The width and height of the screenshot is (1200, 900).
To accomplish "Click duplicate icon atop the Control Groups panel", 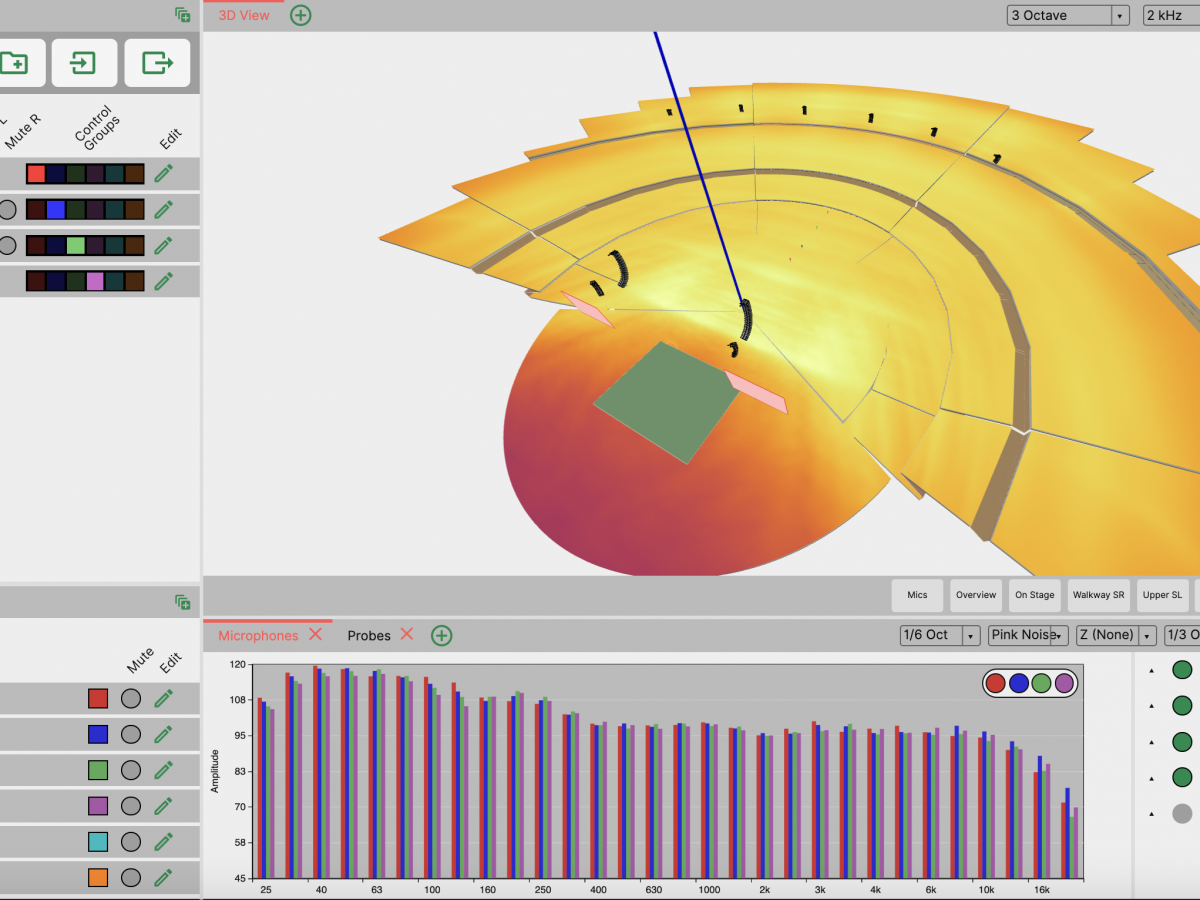I will pyautogui.click(x=182, y=15).
